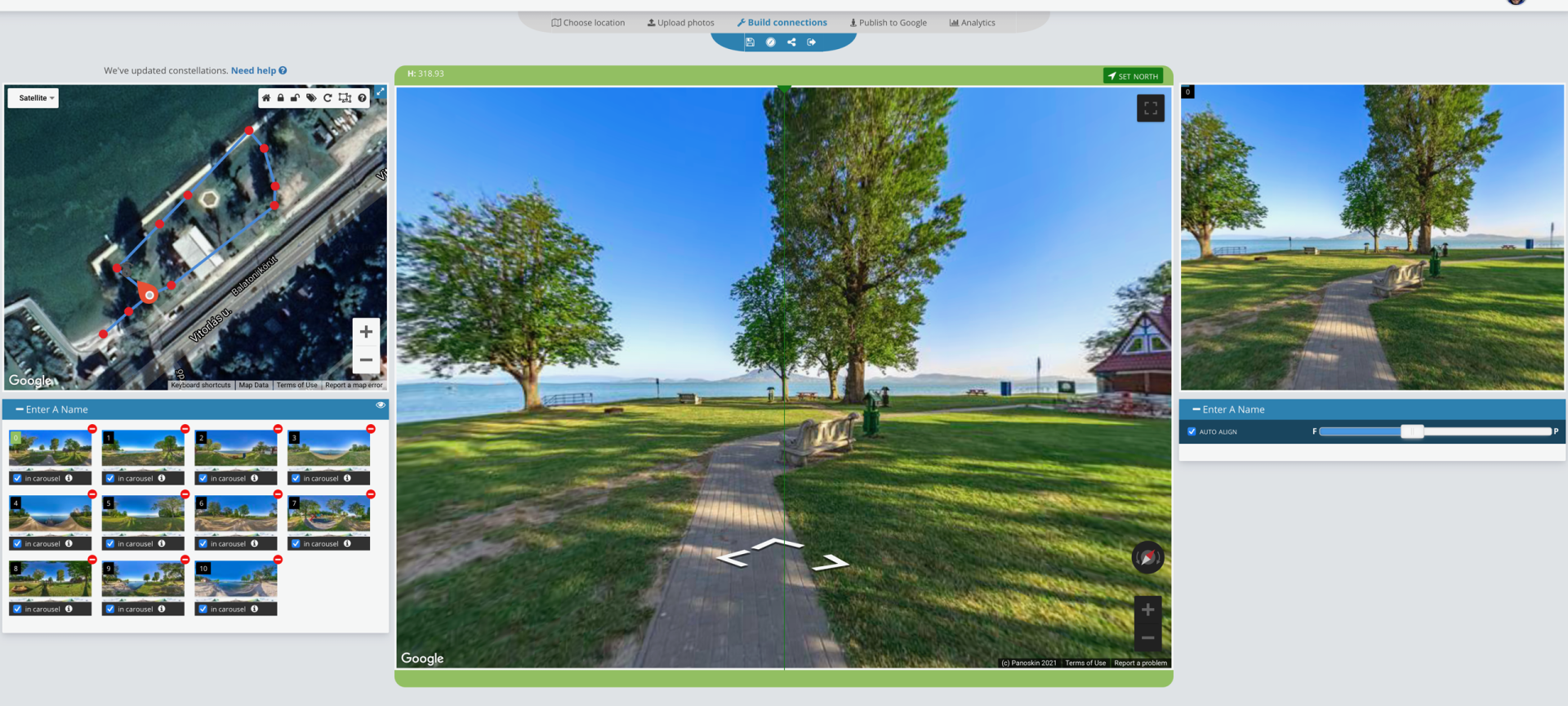Screen dimensions: 1568x706
Task: Open the Need help link
Action: [x=259, y=71]
